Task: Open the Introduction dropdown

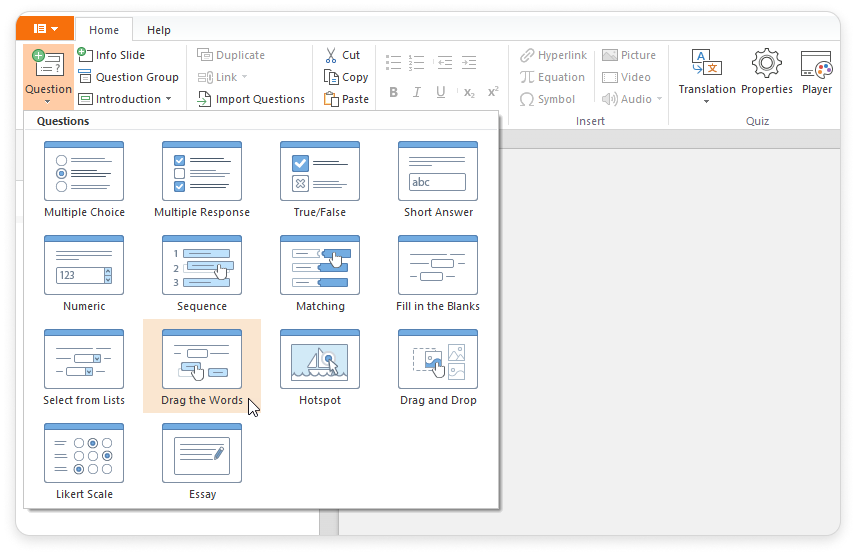Action: pos(125,99)
